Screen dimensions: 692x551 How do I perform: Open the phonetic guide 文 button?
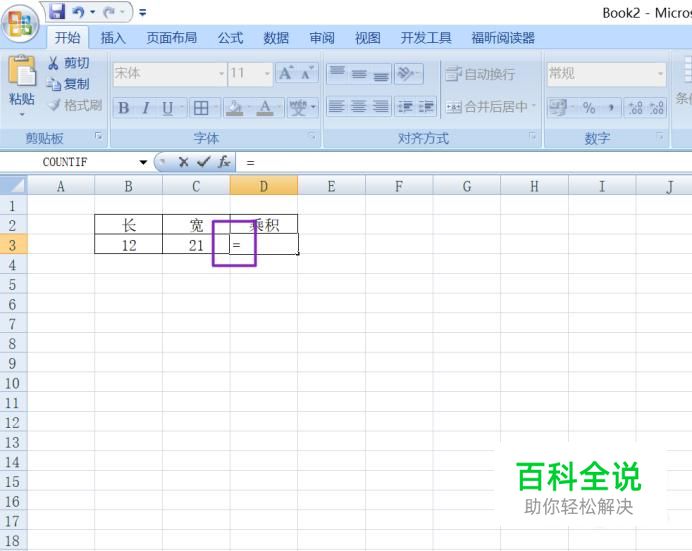coord(298,108)
